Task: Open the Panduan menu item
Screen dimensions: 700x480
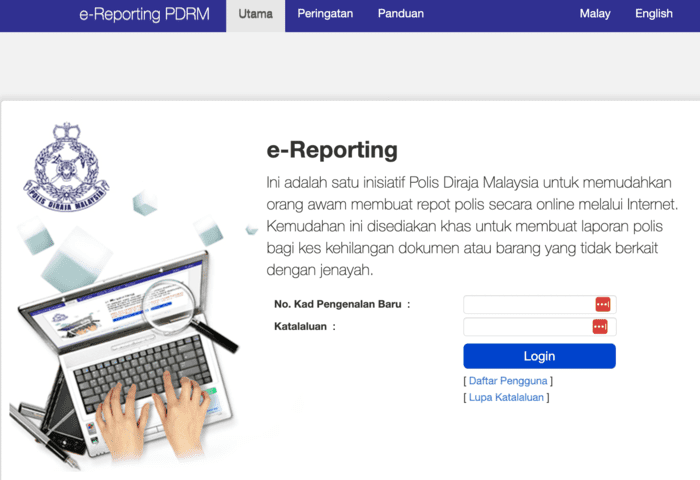Action: pos(400,14)
